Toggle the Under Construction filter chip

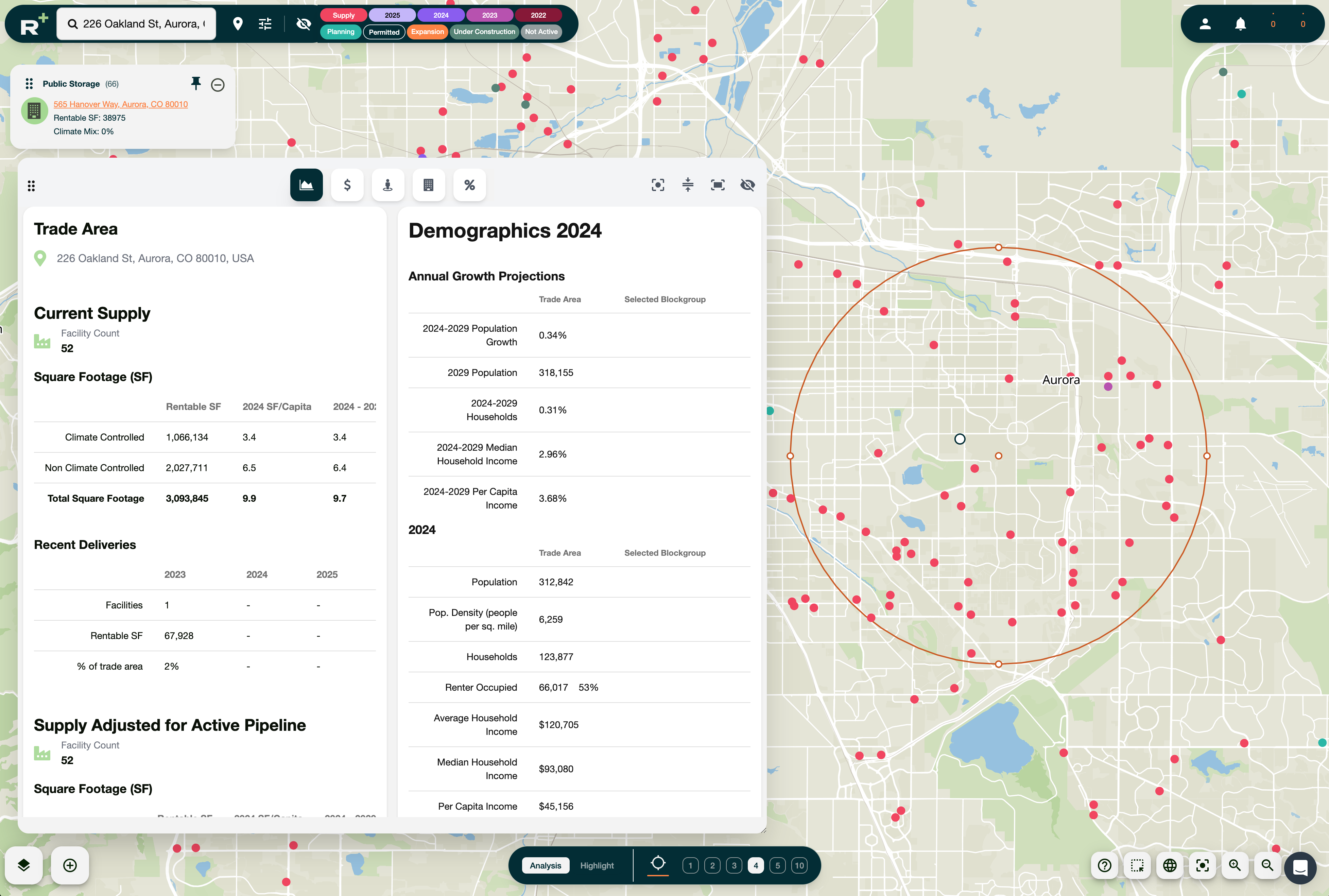tap(484, 32)
